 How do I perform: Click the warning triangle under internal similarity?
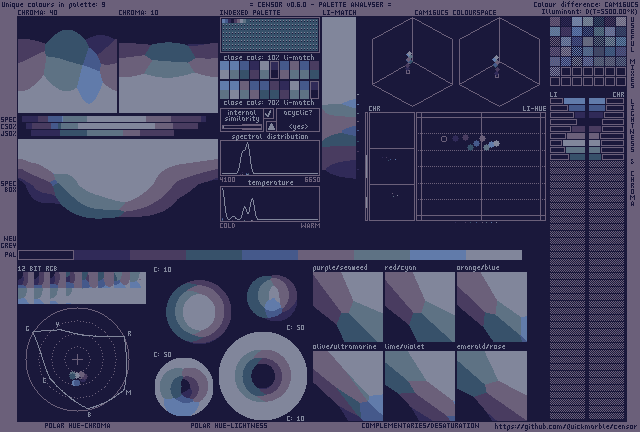point(269,127)
